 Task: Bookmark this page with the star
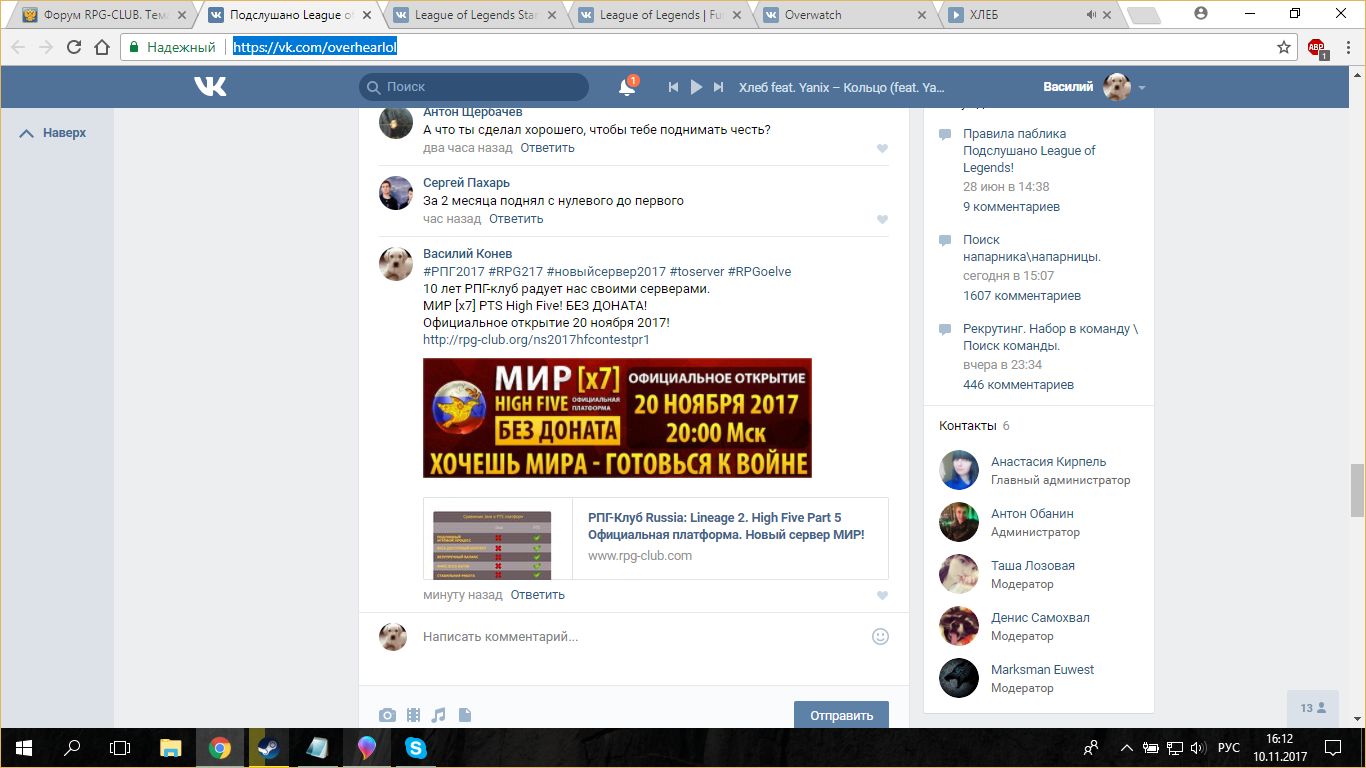pos(1284,47)
